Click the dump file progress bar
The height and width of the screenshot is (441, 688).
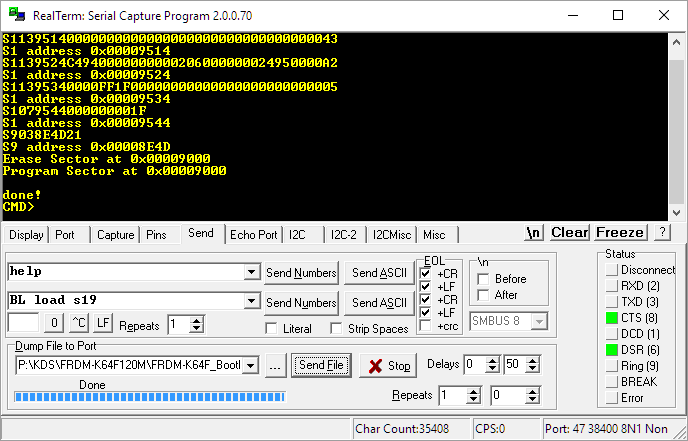tap(150, 398)
